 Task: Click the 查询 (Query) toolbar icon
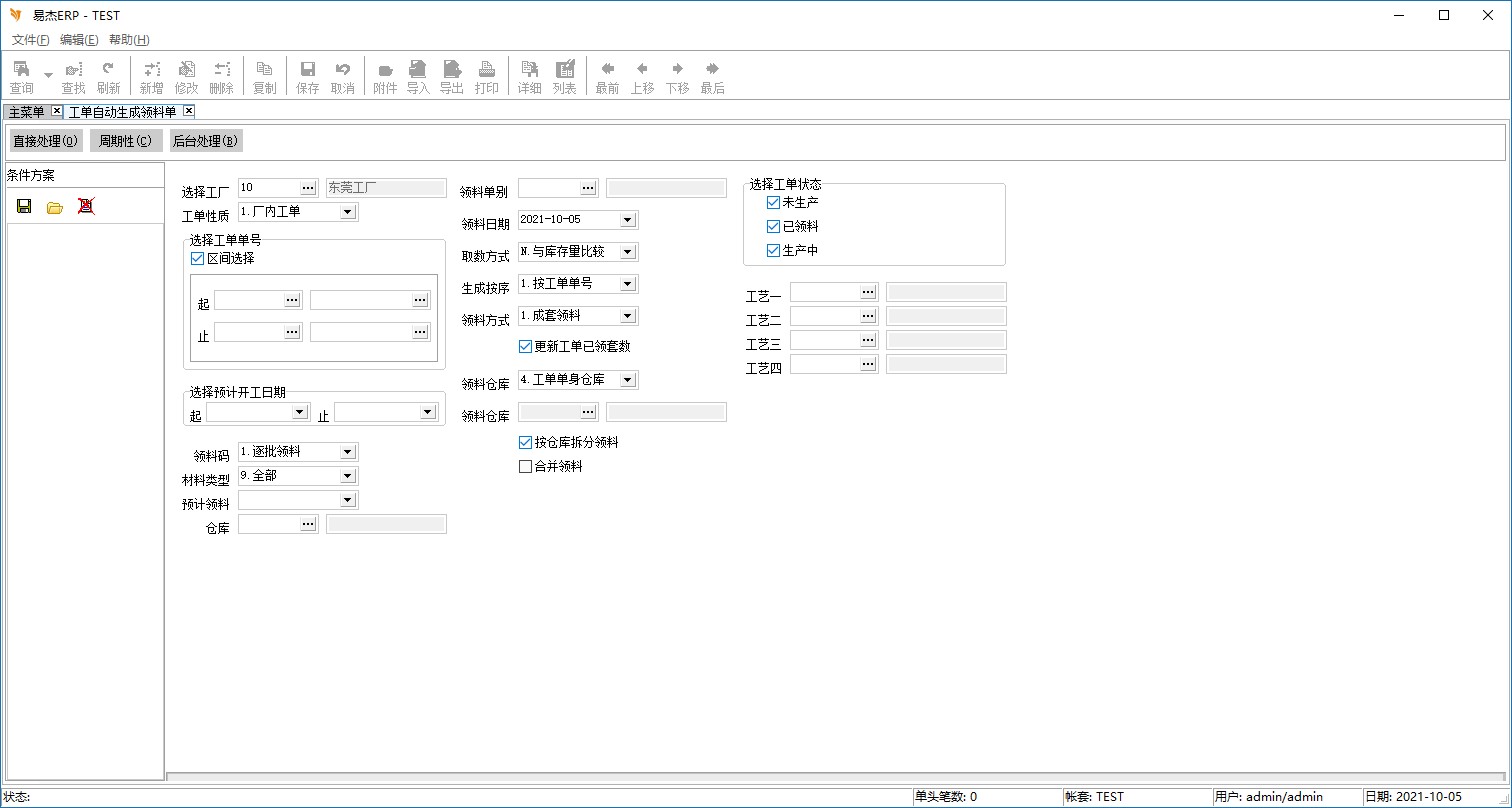pos(21,76)
